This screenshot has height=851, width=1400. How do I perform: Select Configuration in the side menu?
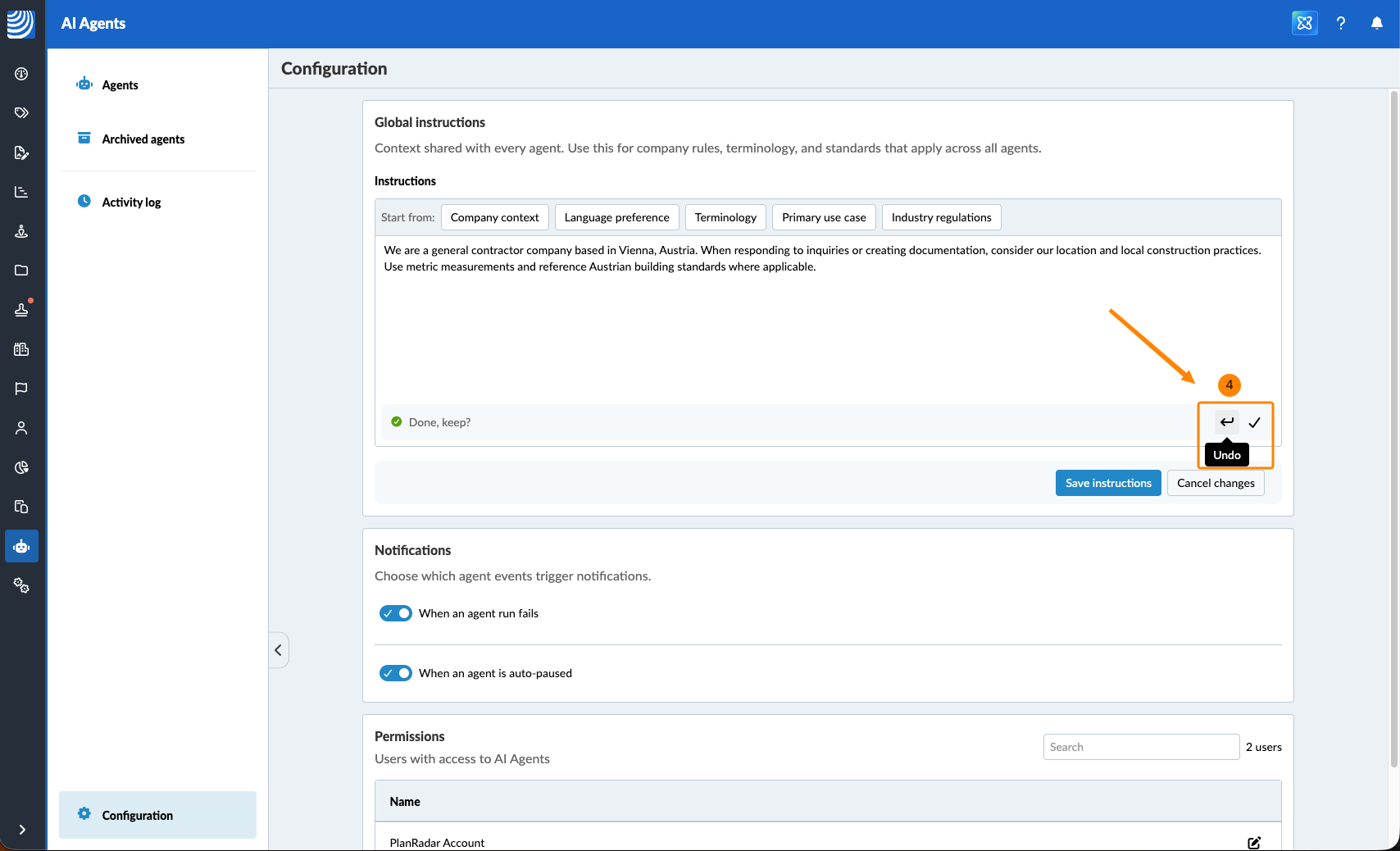click(157, 815)
